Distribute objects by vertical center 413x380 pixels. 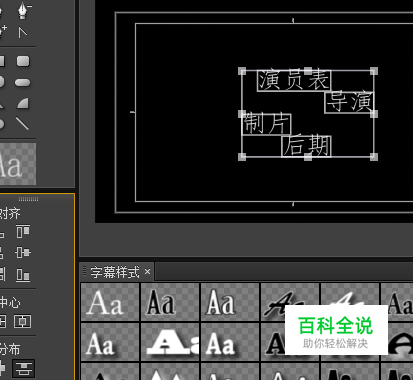click(x=23, y=369)
